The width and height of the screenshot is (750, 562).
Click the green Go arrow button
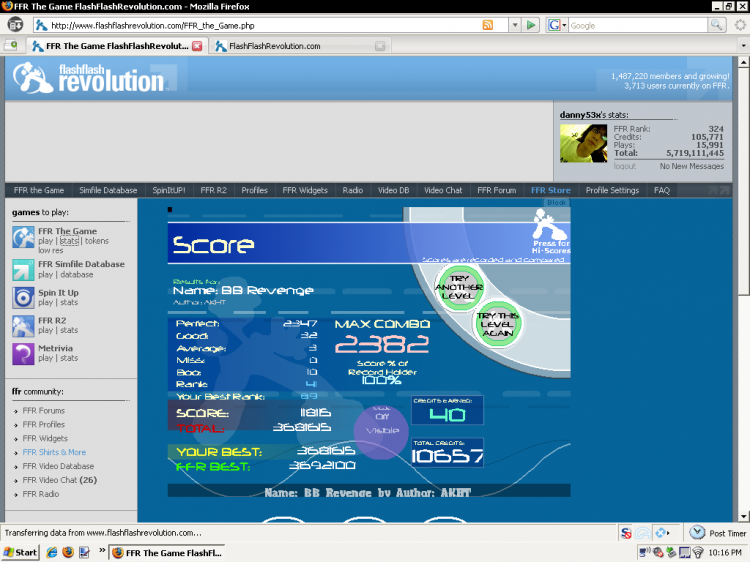pos(530,25)
